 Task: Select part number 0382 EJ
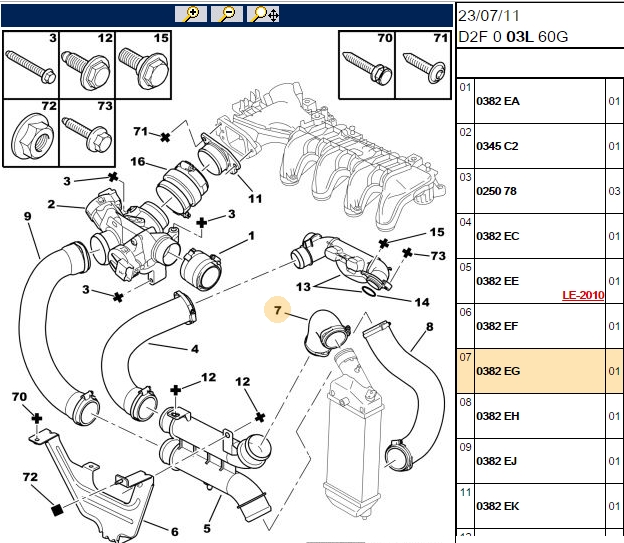pyautogui.click(x=496, y=461)
